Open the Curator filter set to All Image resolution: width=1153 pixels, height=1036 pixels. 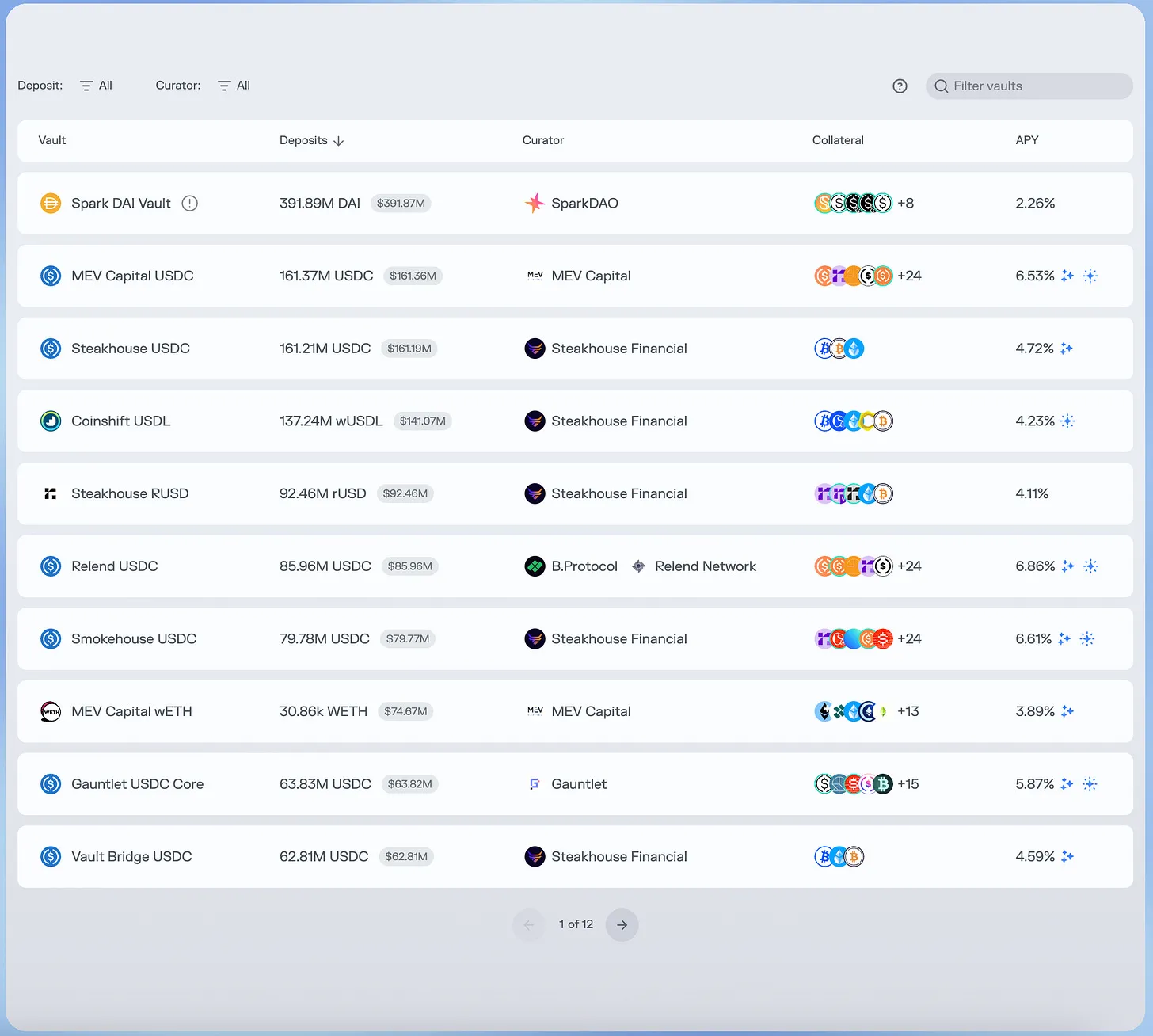[x=234, y=86]
